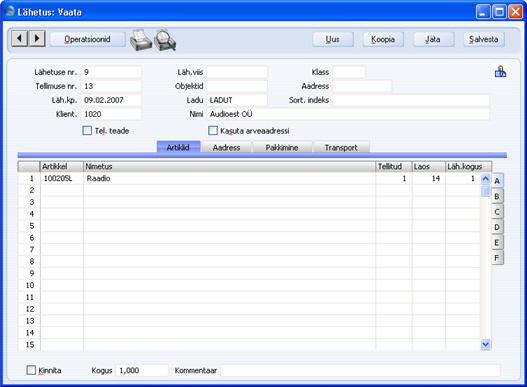Click the Aadress header field
Image resolution: width=527 pixels, height=387 pixels.
(362, 86)
